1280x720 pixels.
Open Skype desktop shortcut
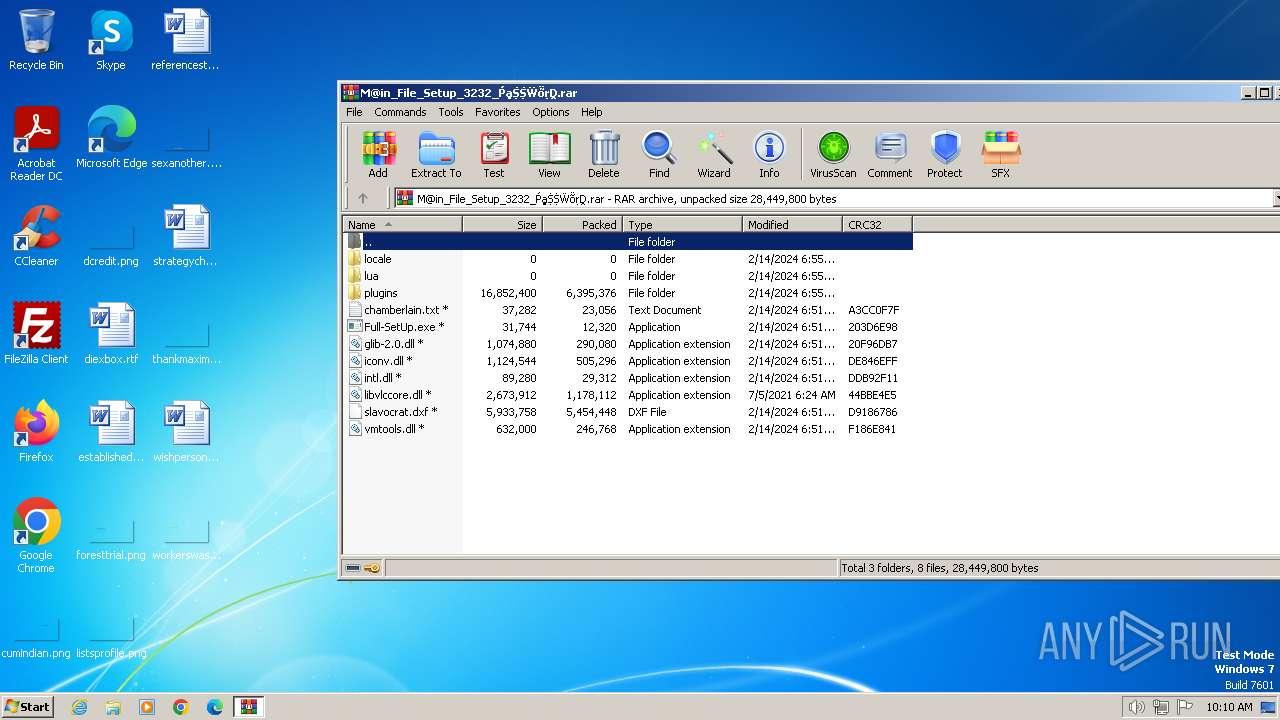[110, 40]
